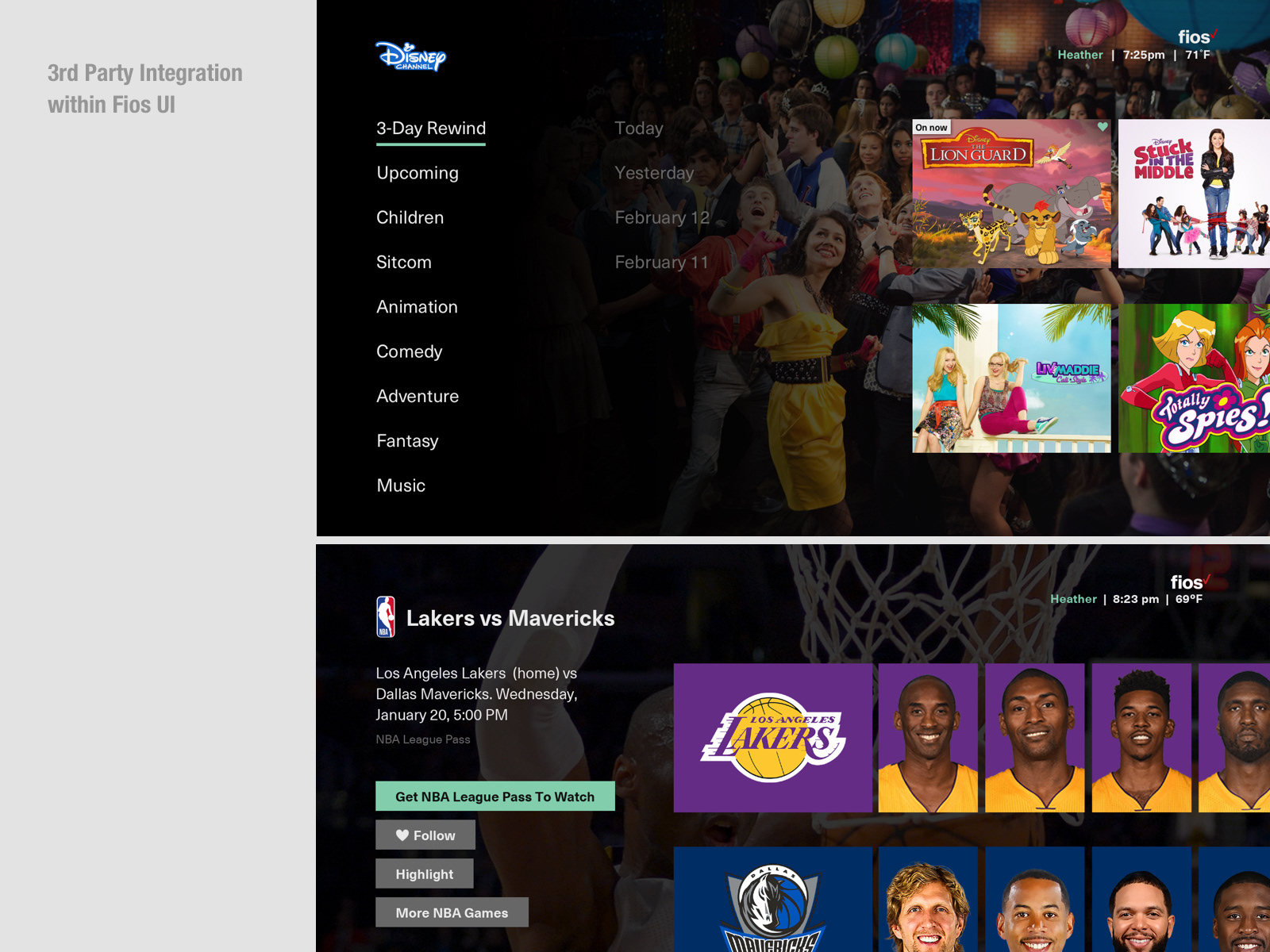Select third Lakers player portrait
Screen dimensions: 1270x952
pos(1141,738)
